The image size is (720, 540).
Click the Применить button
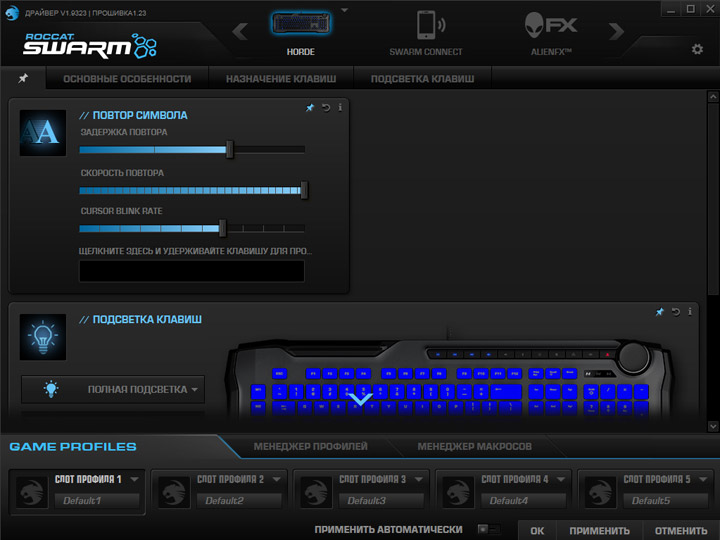(599, 531)
